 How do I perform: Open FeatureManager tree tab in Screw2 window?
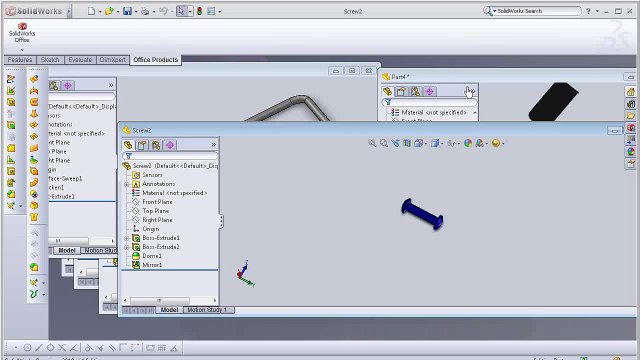128,145
